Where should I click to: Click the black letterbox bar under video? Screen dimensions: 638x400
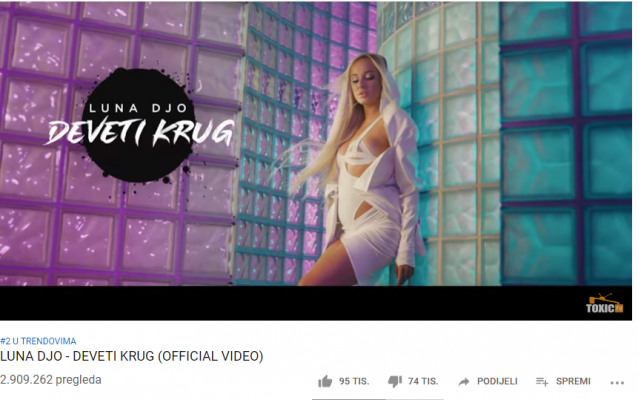pos(285,303)
